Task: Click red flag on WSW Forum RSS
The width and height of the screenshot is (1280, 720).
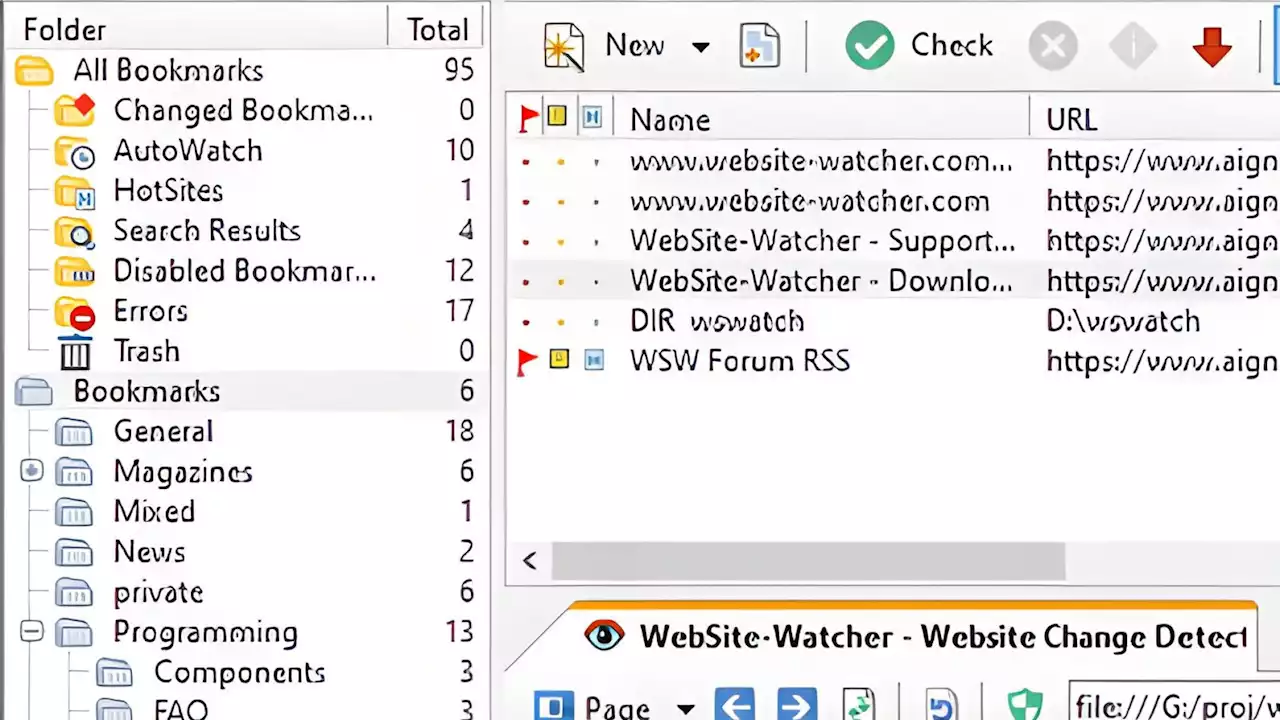Action: coord(527,361)
